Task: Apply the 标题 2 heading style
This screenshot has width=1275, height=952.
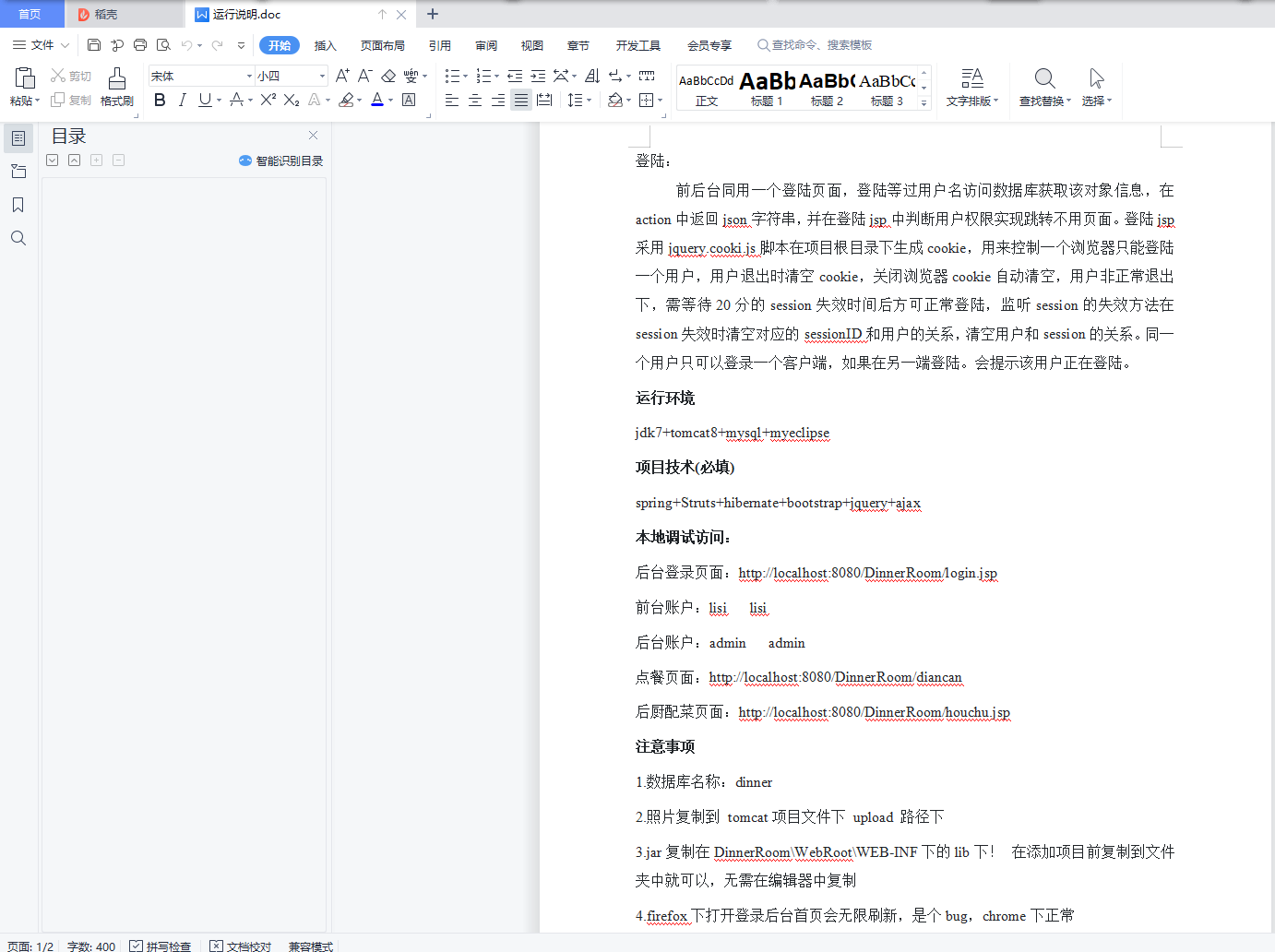Action: click(x=827, y=89)
